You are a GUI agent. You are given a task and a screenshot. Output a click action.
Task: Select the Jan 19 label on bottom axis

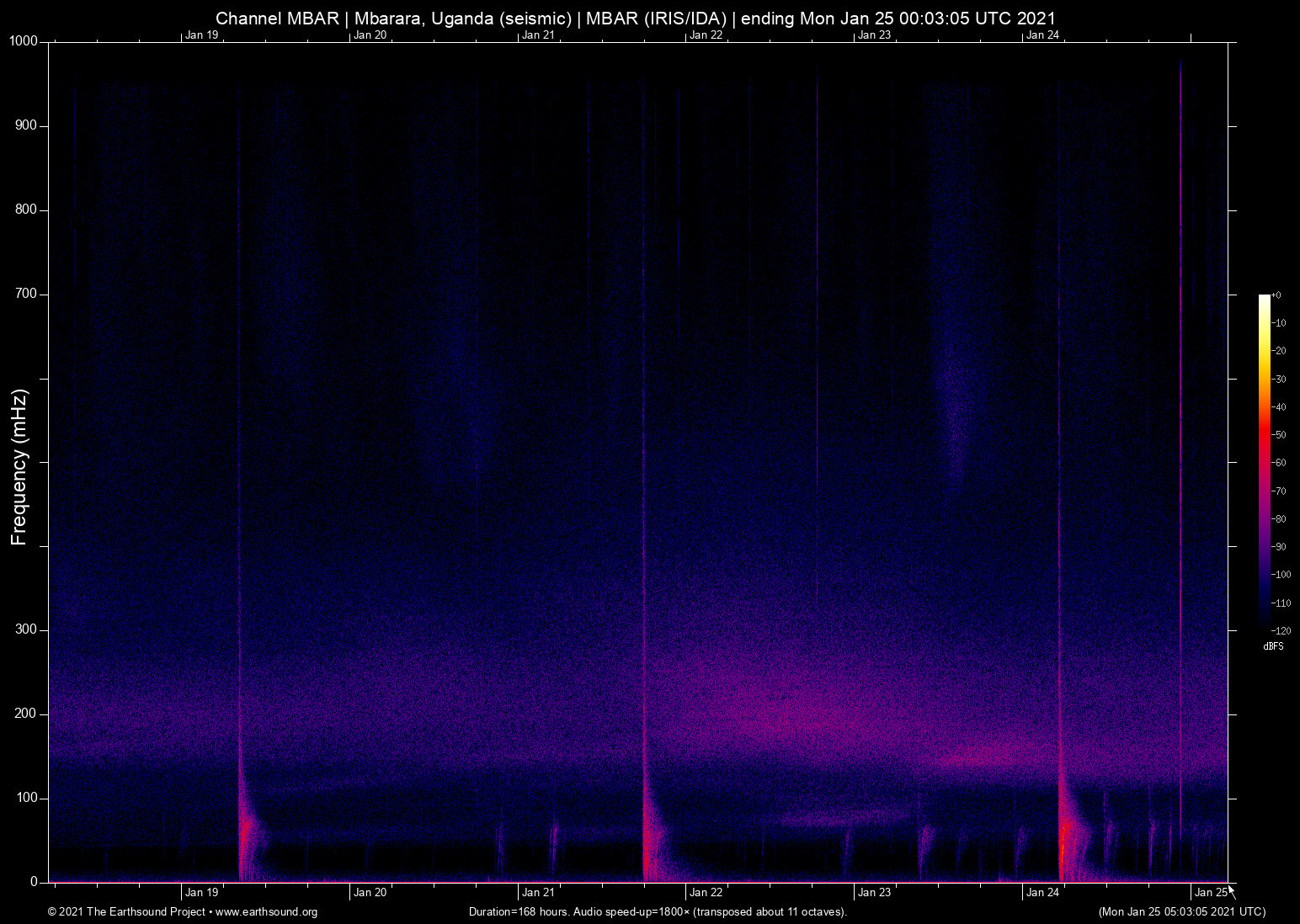click(x=200, y=892)
